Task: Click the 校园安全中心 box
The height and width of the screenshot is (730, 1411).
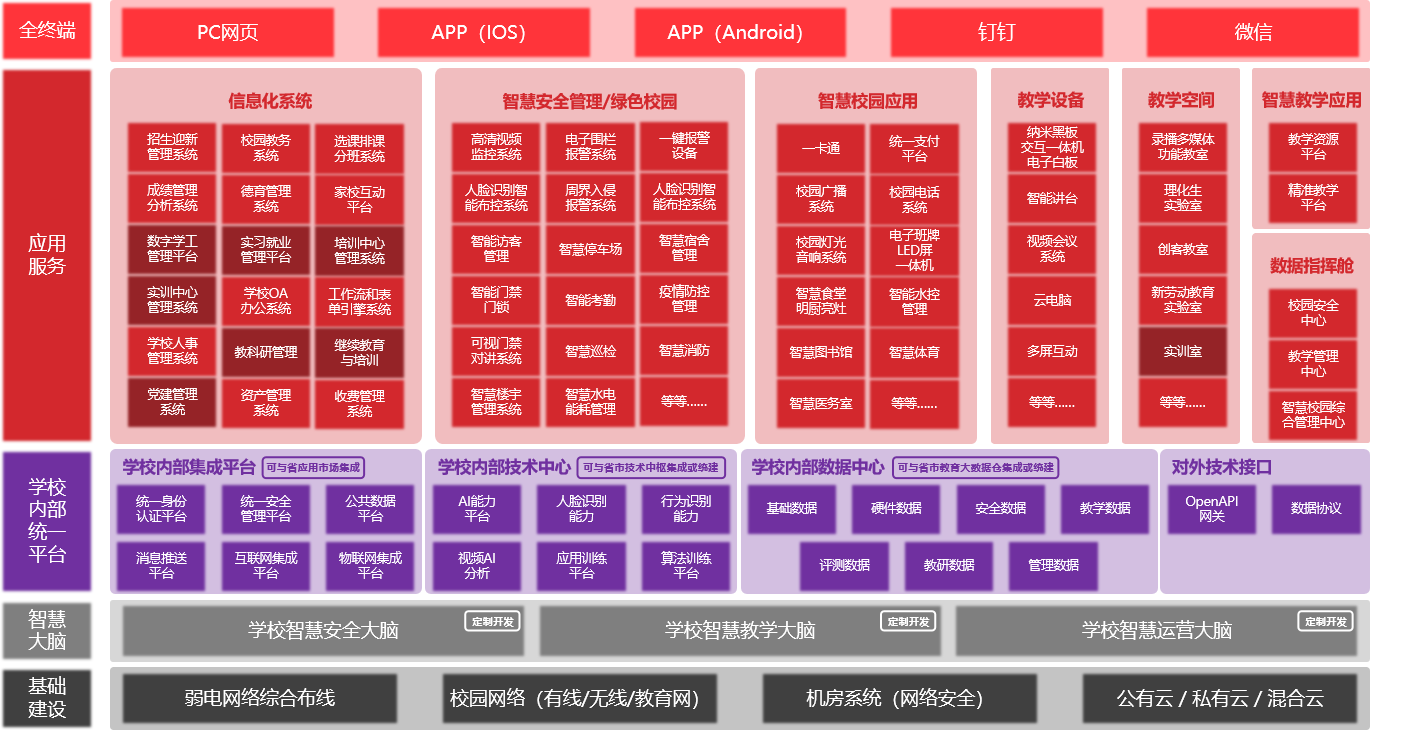Action: (x=1313, y=313)
